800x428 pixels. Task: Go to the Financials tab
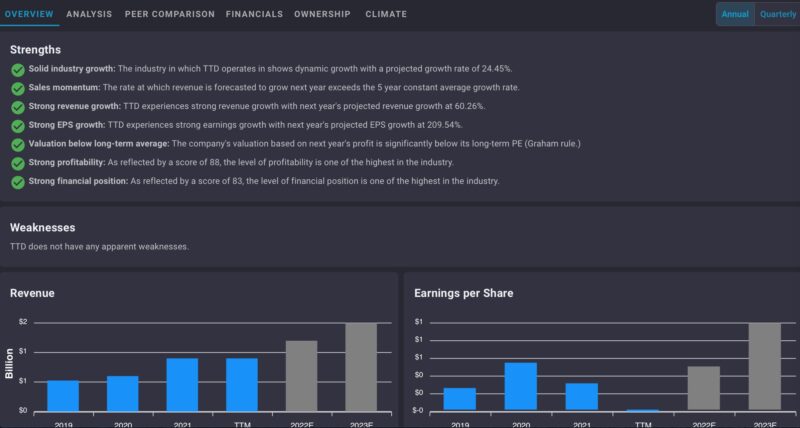pyautogui.click(x=254, y=14)
